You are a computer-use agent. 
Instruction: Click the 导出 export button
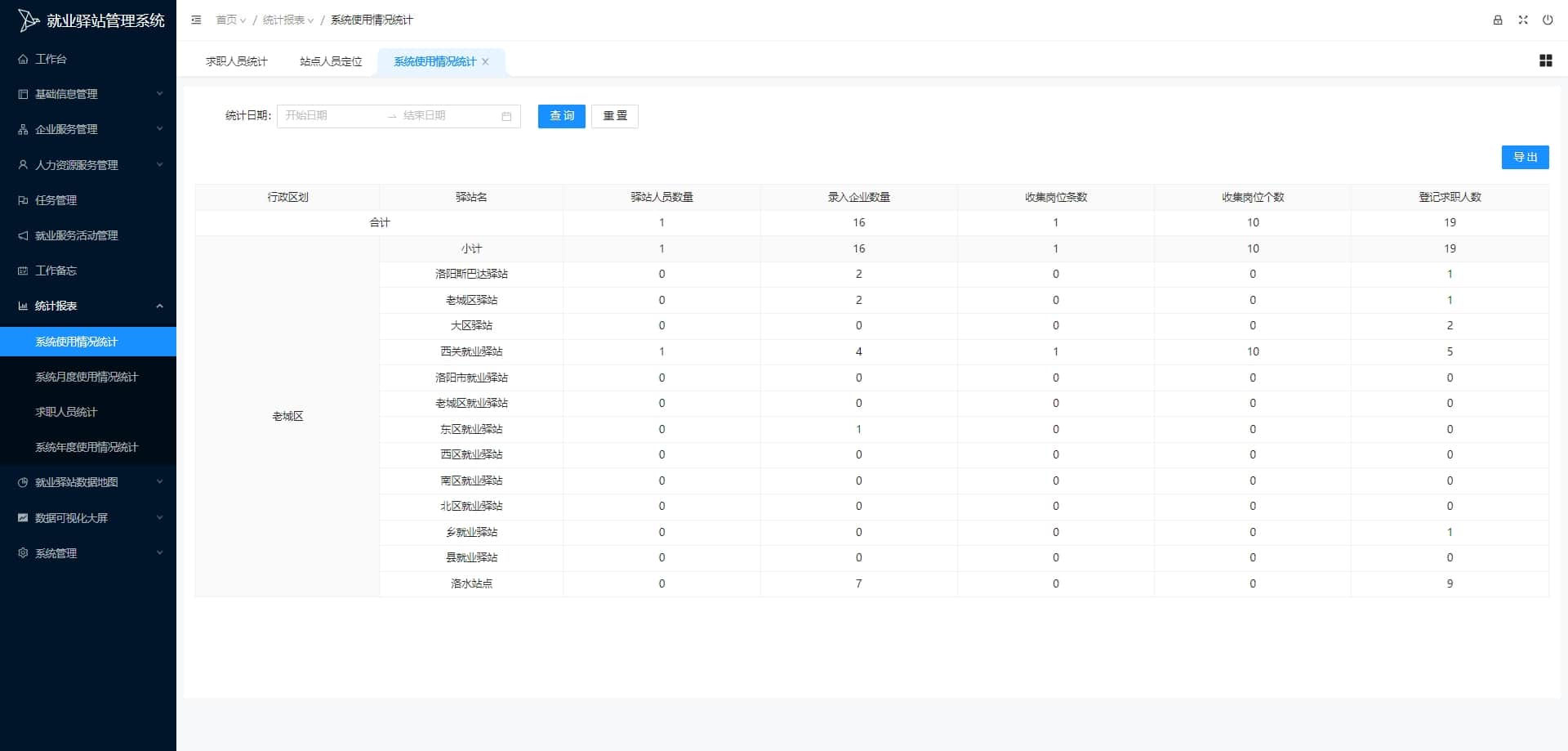point(1525,157)
